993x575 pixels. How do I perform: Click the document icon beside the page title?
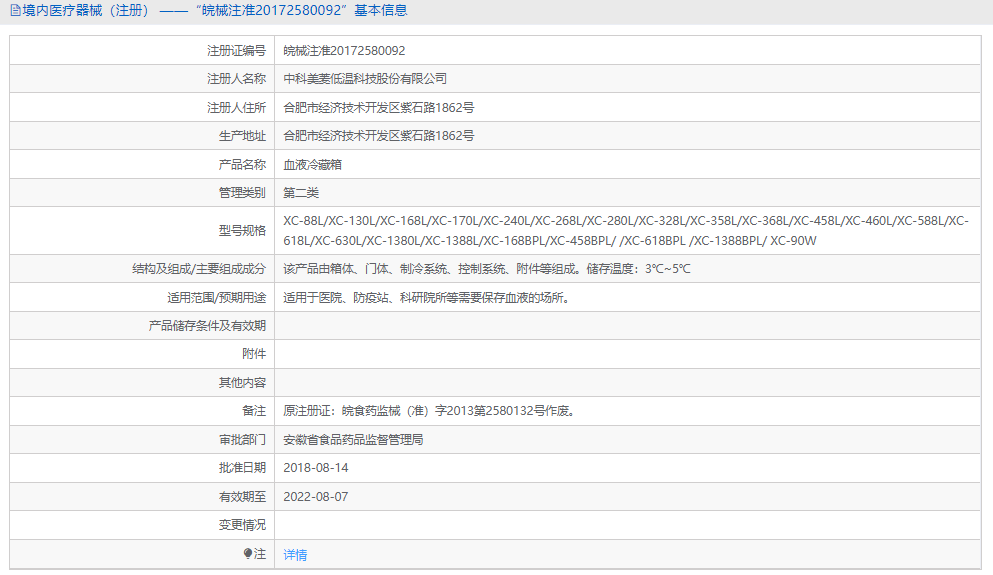point(15,11)
